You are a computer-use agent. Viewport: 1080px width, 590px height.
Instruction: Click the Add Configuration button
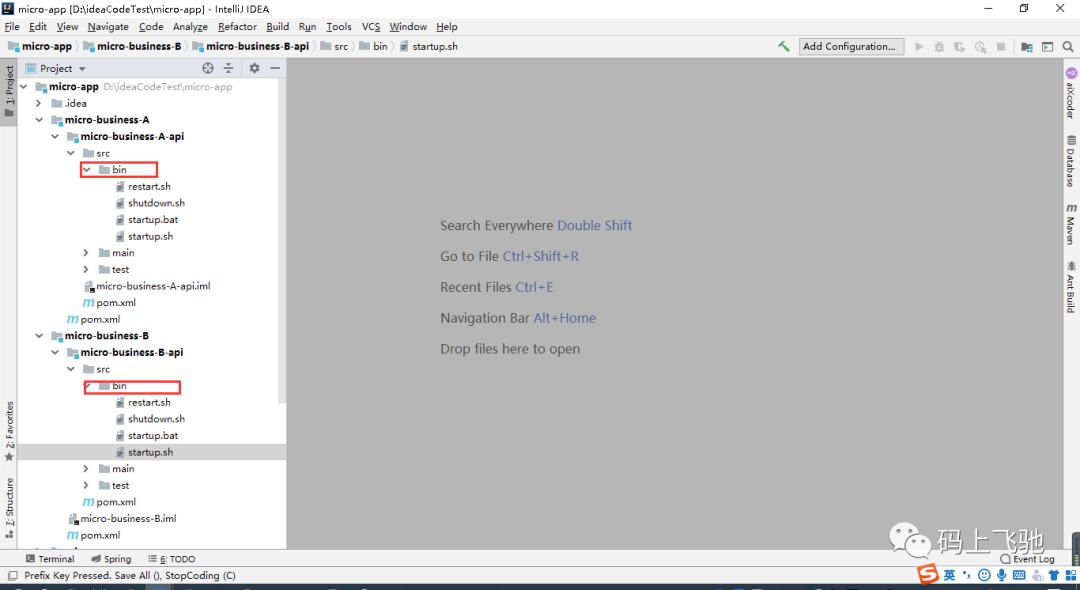[x=851, y=46]
